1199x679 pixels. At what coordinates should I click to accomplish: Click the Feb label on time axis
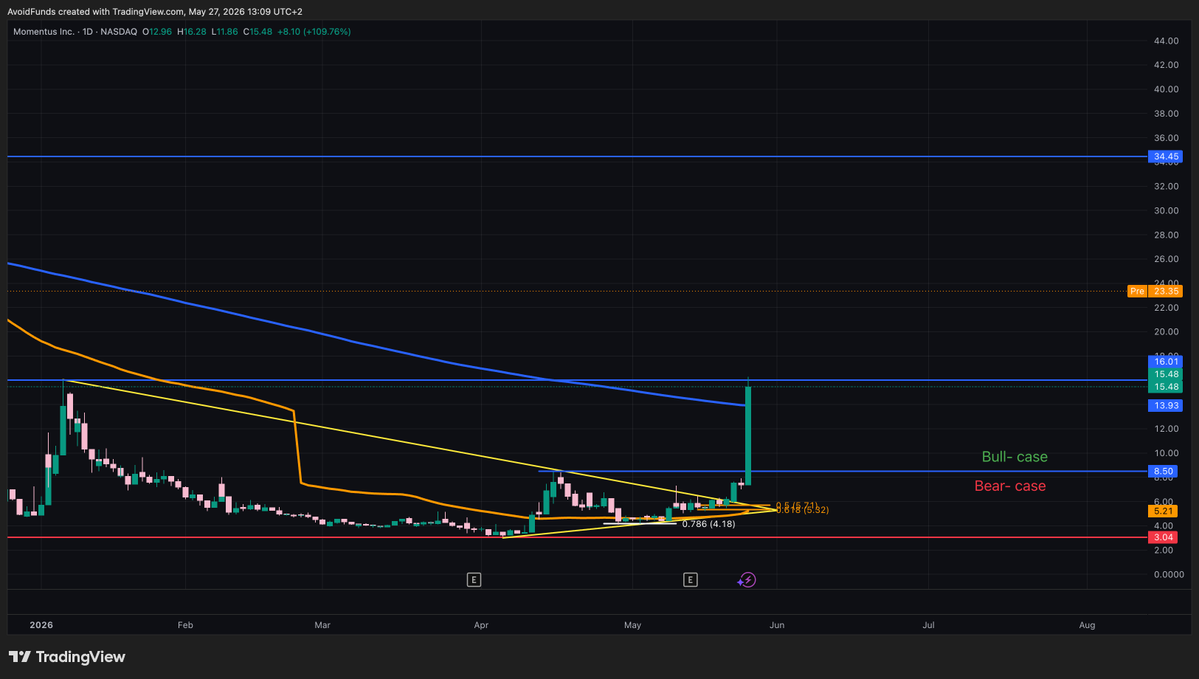(185, 625)
